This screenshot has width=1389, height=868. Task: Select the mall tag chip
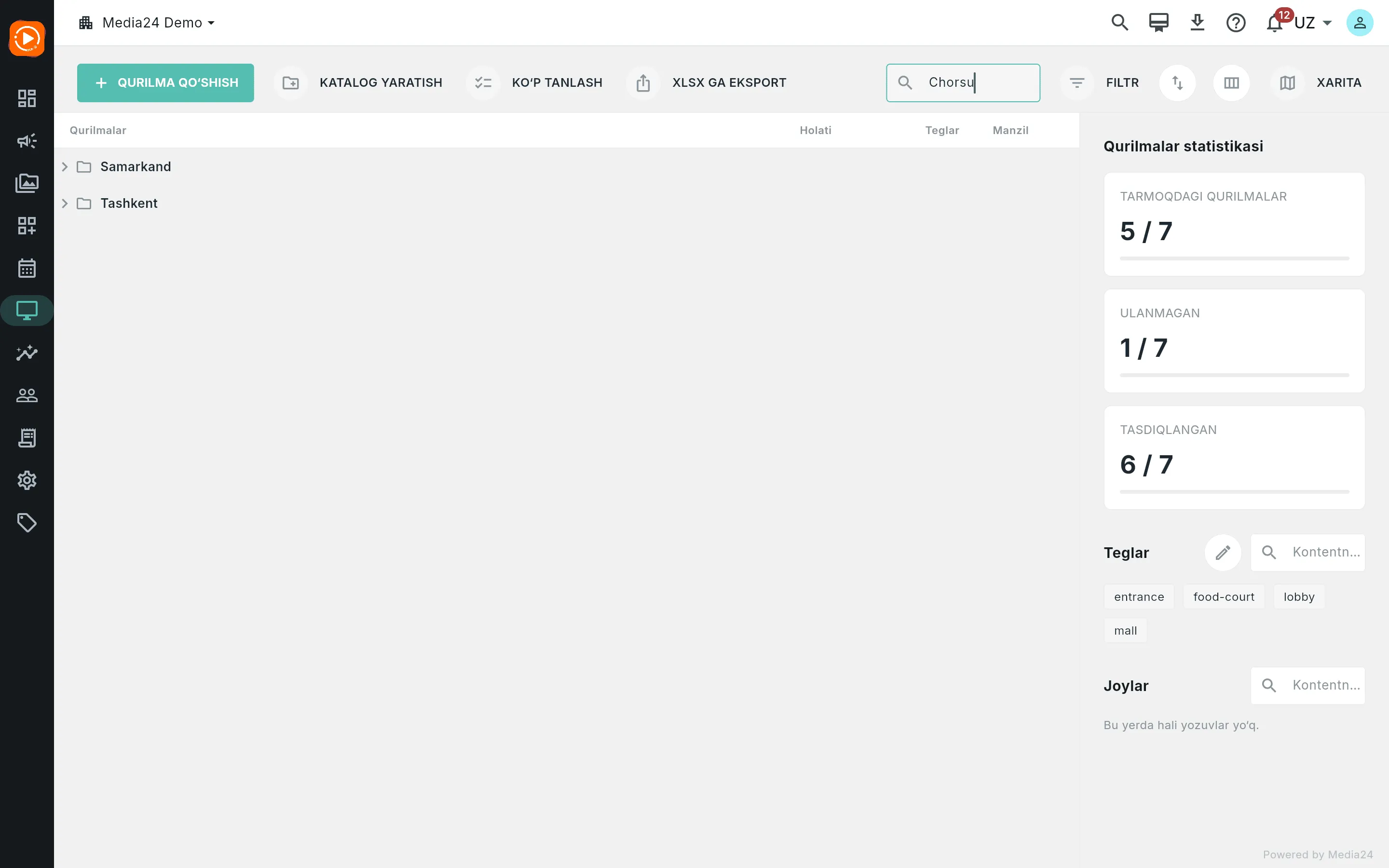1125,630
